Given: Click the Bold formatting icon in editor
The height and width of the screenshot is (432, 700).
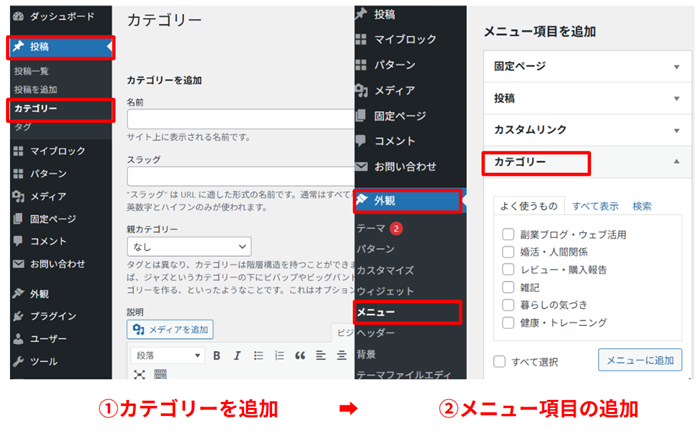Looking at the screenshot, I should (217, 355).
